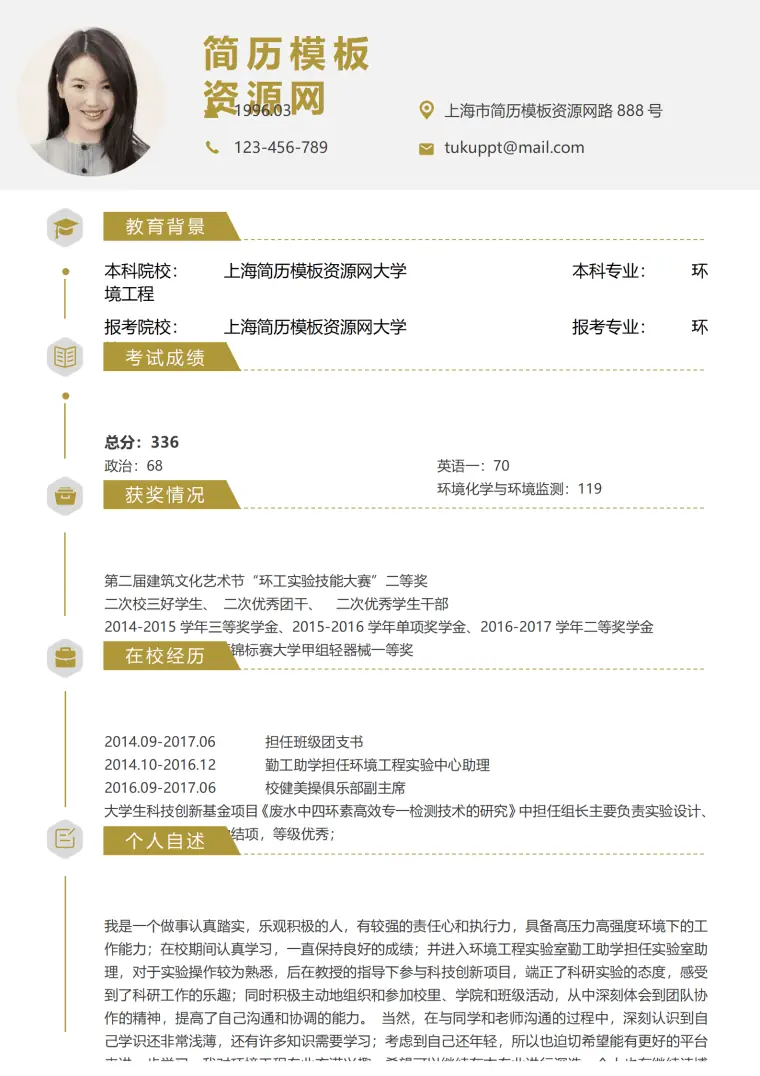The height and width of the screenshot is (1076, 760).
Task: Click the 本科专业 label
Action: pos(609,271)
